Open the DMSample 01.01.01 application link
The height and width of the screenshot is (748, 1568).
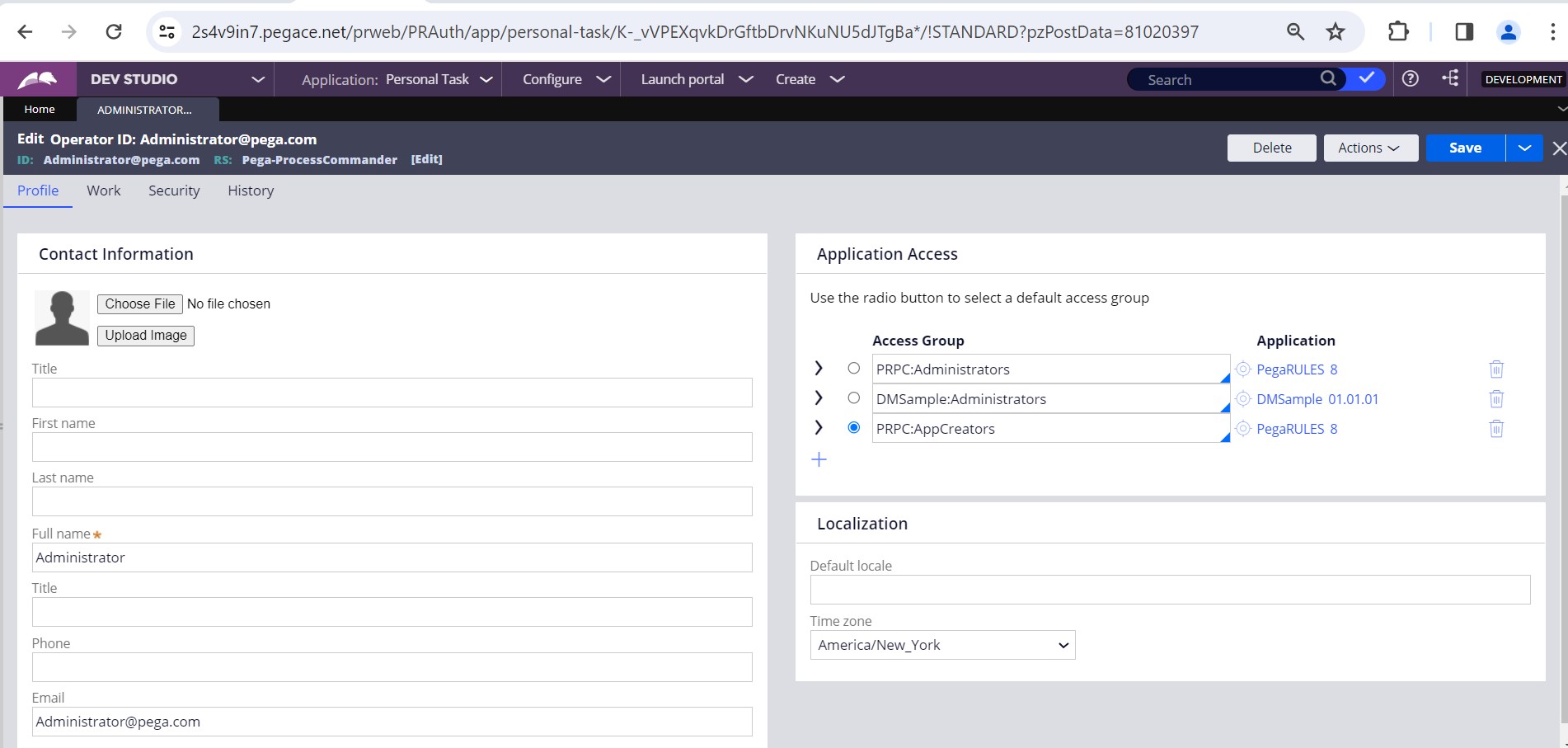click(1317, 399)
